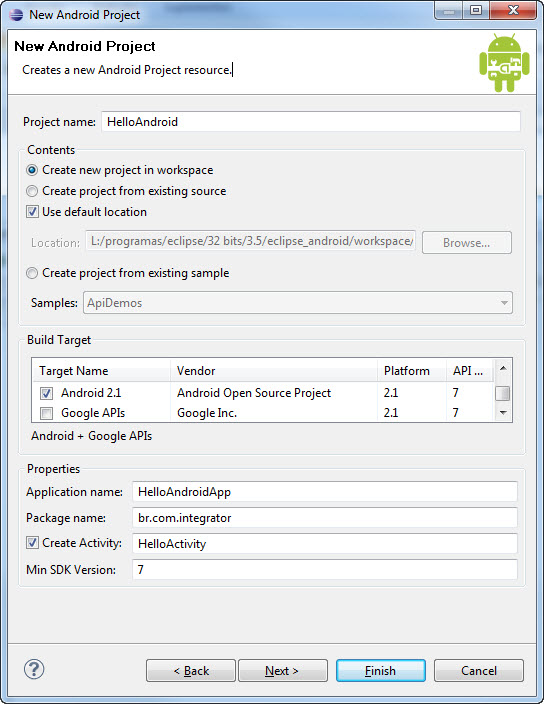Click 'Android Open Source Project' vendor cell
544x704 pixels.
[x=254, y=393]
